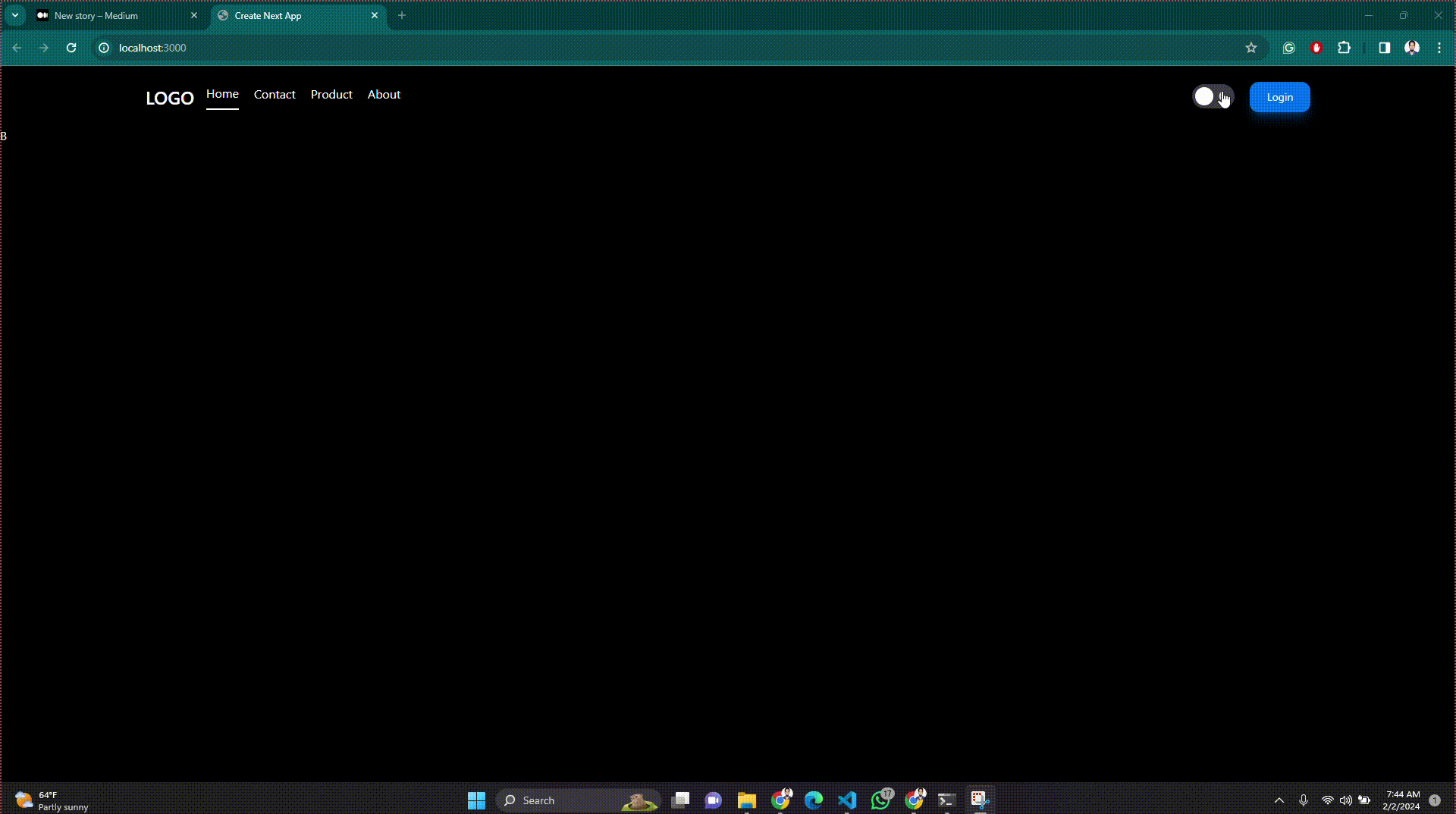The image size is (1456, 814).
Task: Check battery status icon
Action: [x=1364, y=800]
